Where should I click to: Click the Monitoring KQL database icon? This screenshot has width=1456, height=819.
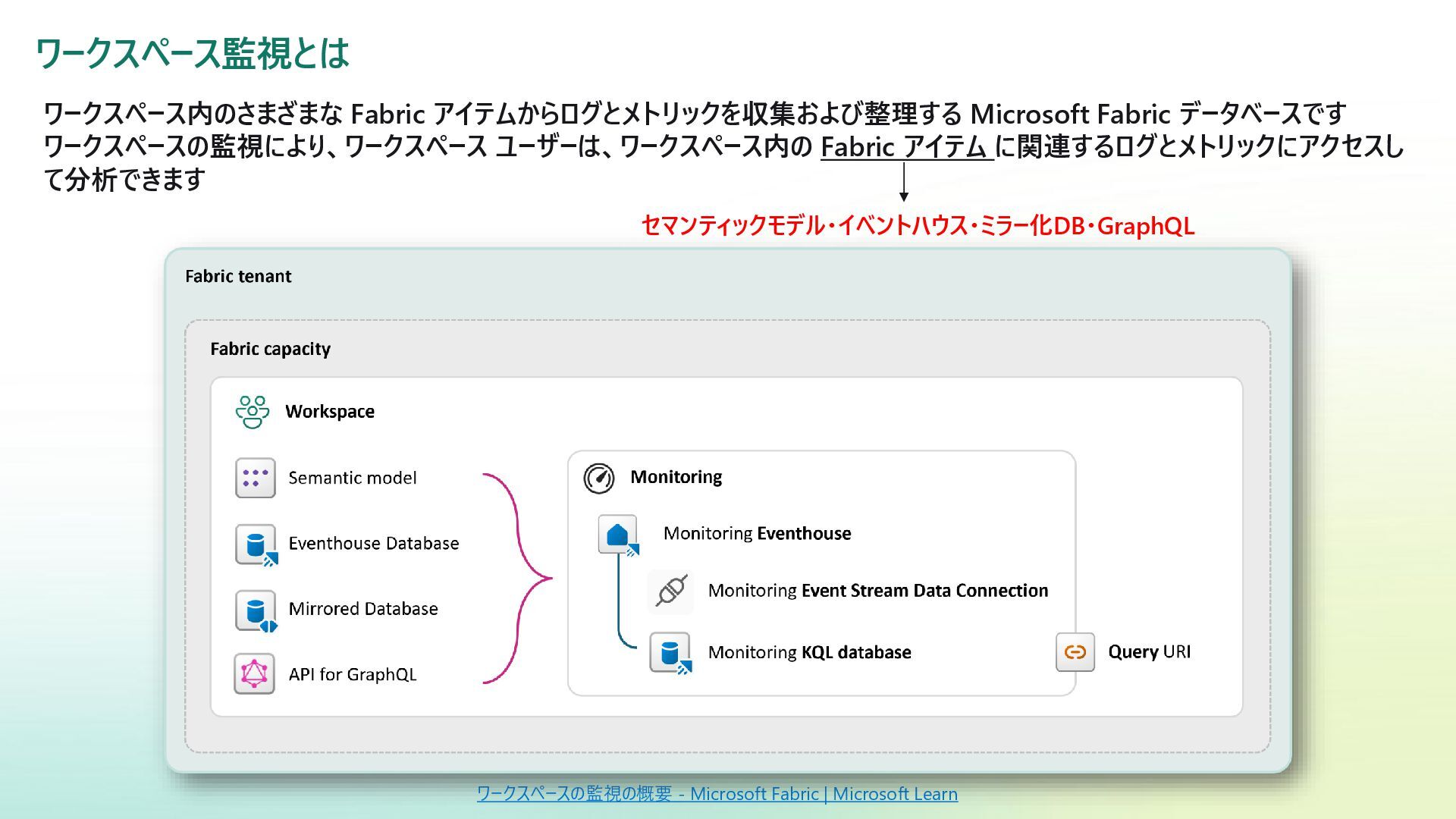coord(670,652)
